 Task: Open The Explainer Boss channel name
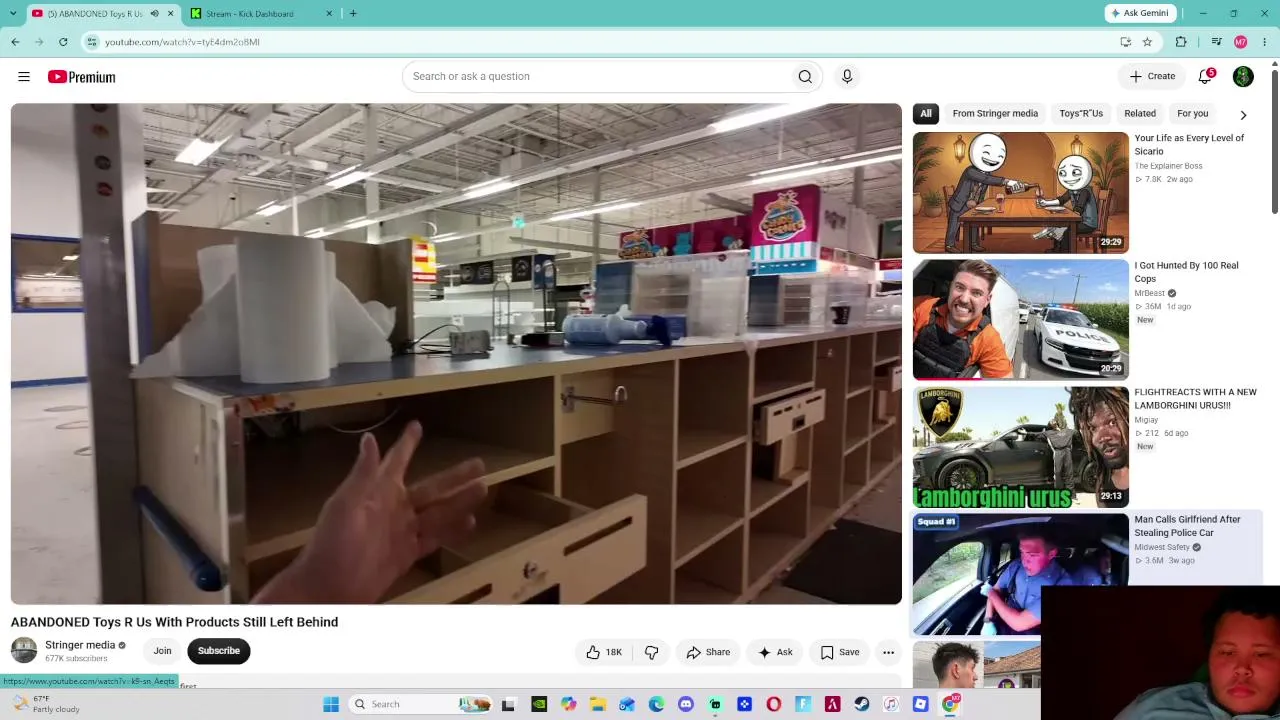(1168, 166)
